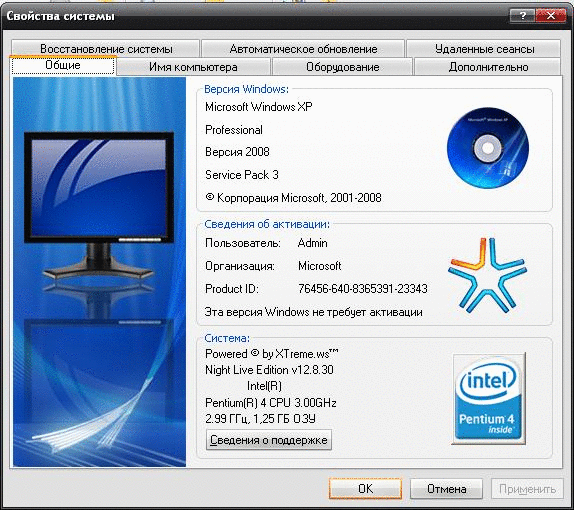The width and height of the screenshot is (574, 510).
Task: Click the Microsoft Windows XP text
Action: click(259, 107)
